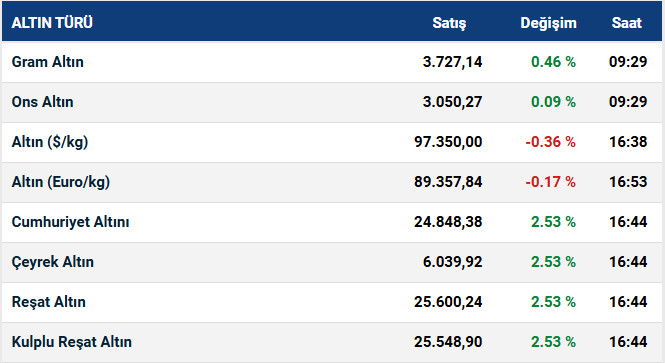The width and height of the screenshot is (665, 363).
Task: Open the Gram Altın link
Action: [x=48, y=62]
